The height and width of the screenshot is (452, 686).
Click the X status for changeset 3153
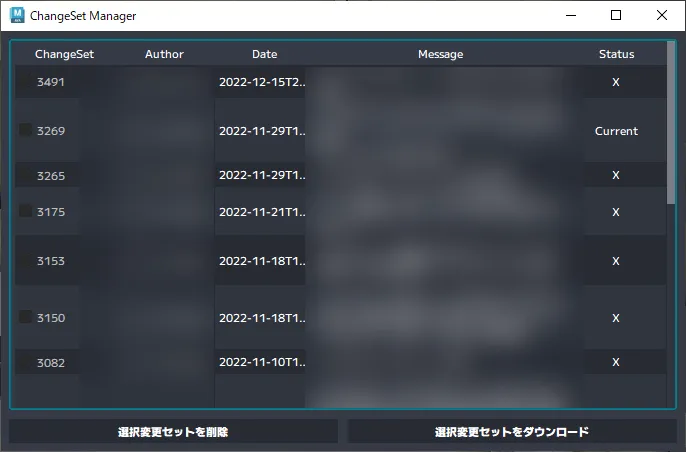tap(616, 261)
